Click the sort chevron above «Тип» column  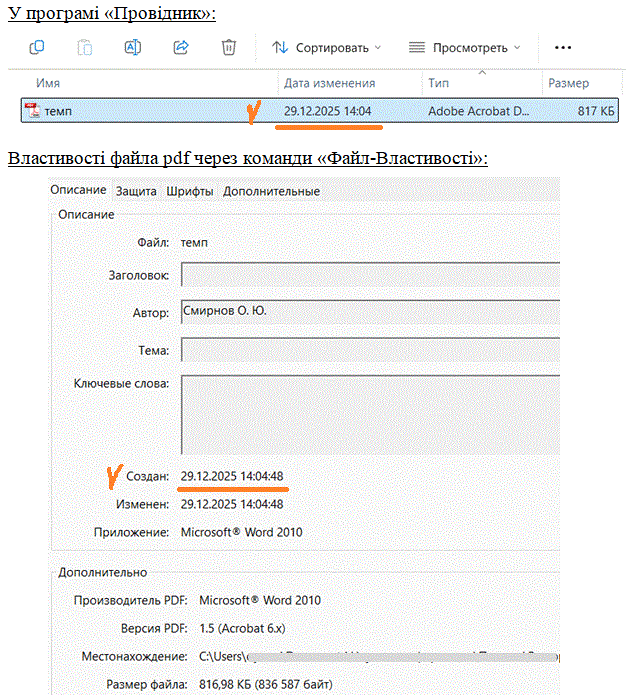(x=483, y=72)
